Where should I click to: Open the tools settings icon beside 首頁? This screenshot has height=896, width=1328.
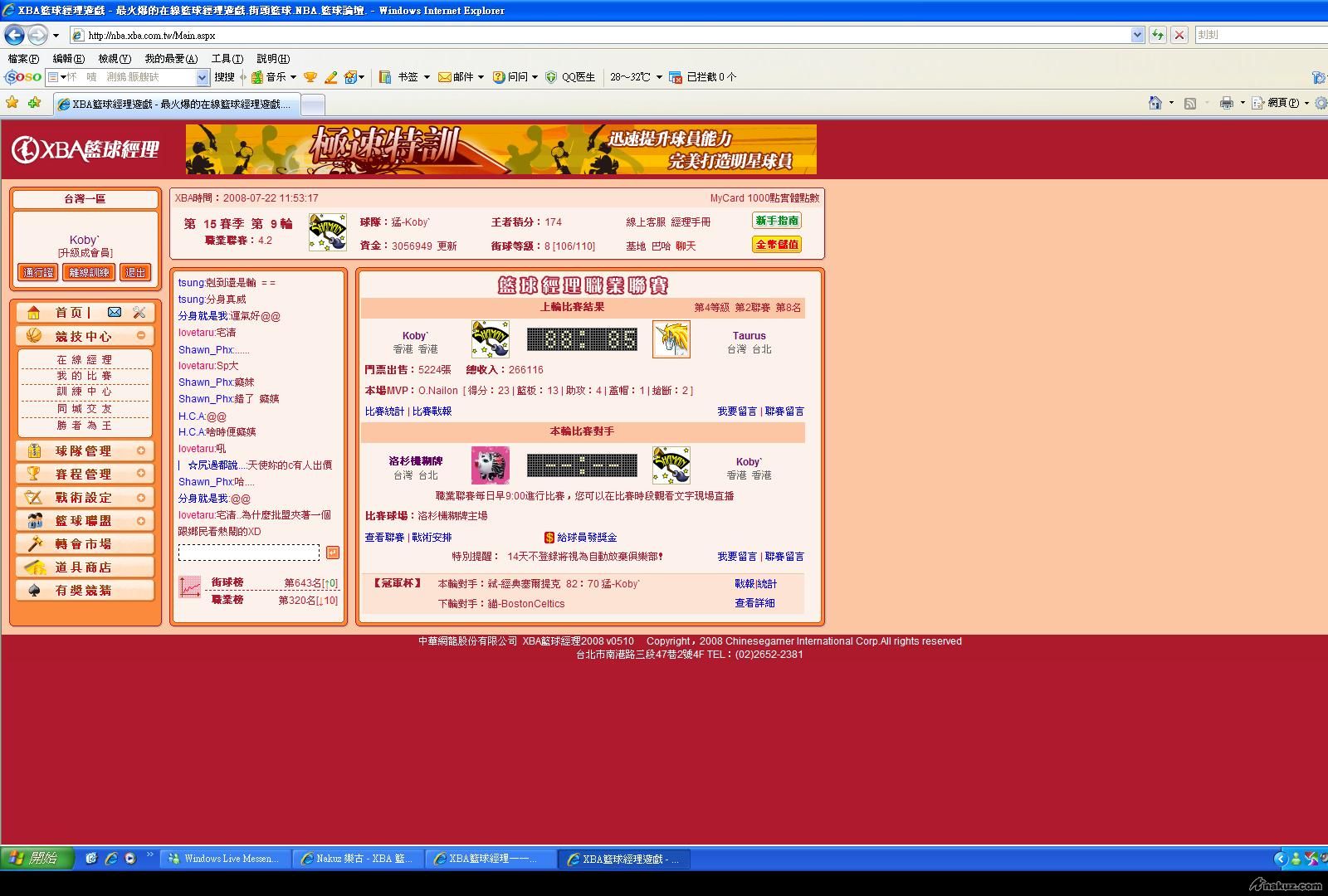click(x=139, y=312)
